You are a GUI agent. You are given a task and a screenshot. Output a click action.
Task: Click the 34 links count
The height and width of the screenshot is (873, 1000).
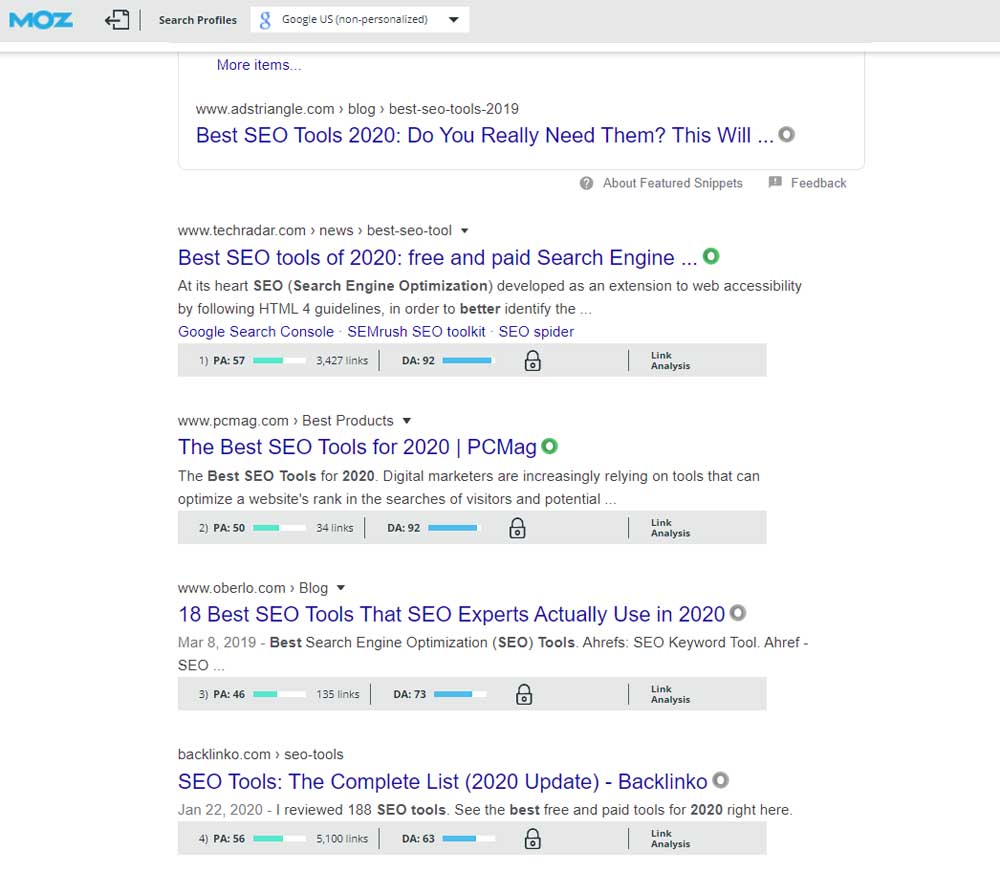pos(334,528)
